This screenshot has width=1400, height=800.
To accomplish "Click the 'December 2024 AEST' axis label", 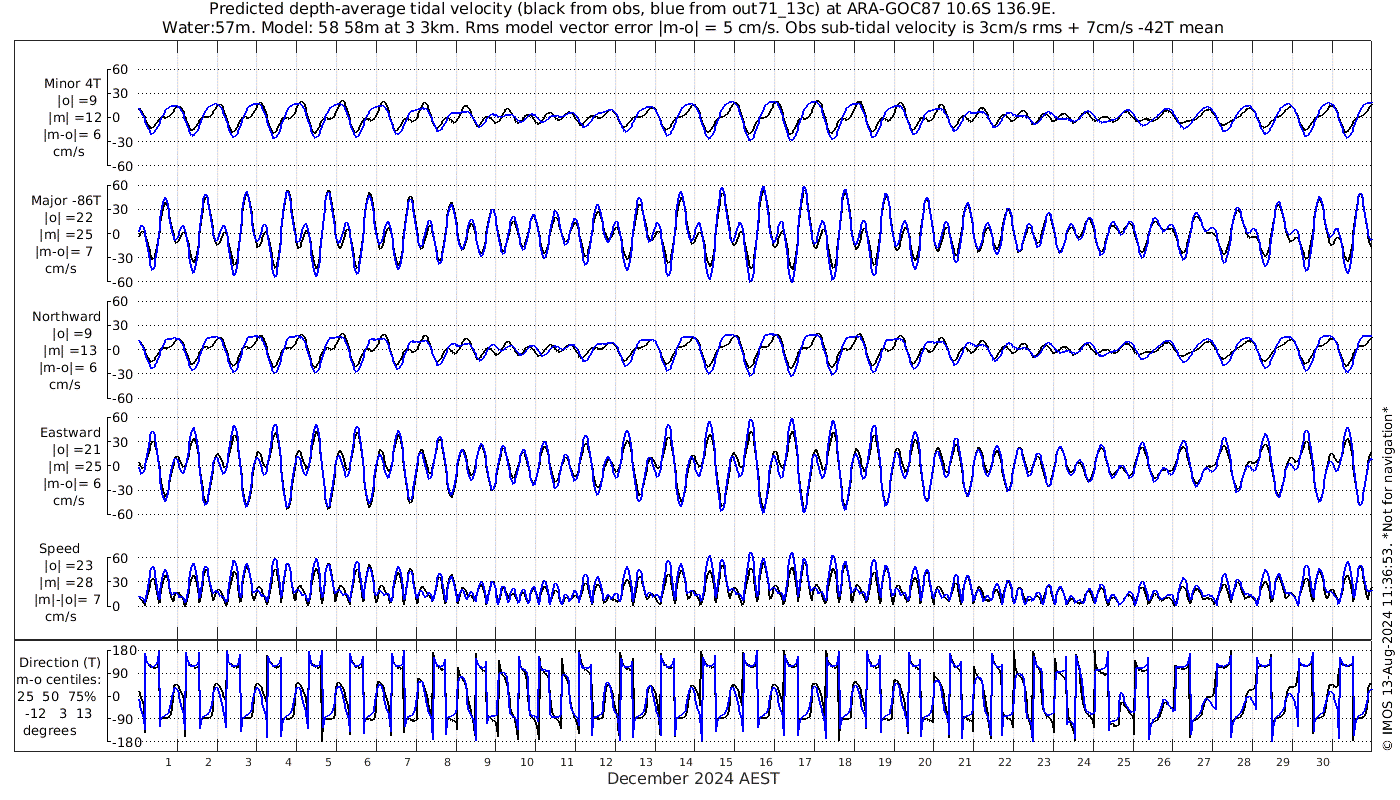I will [693, 778].
